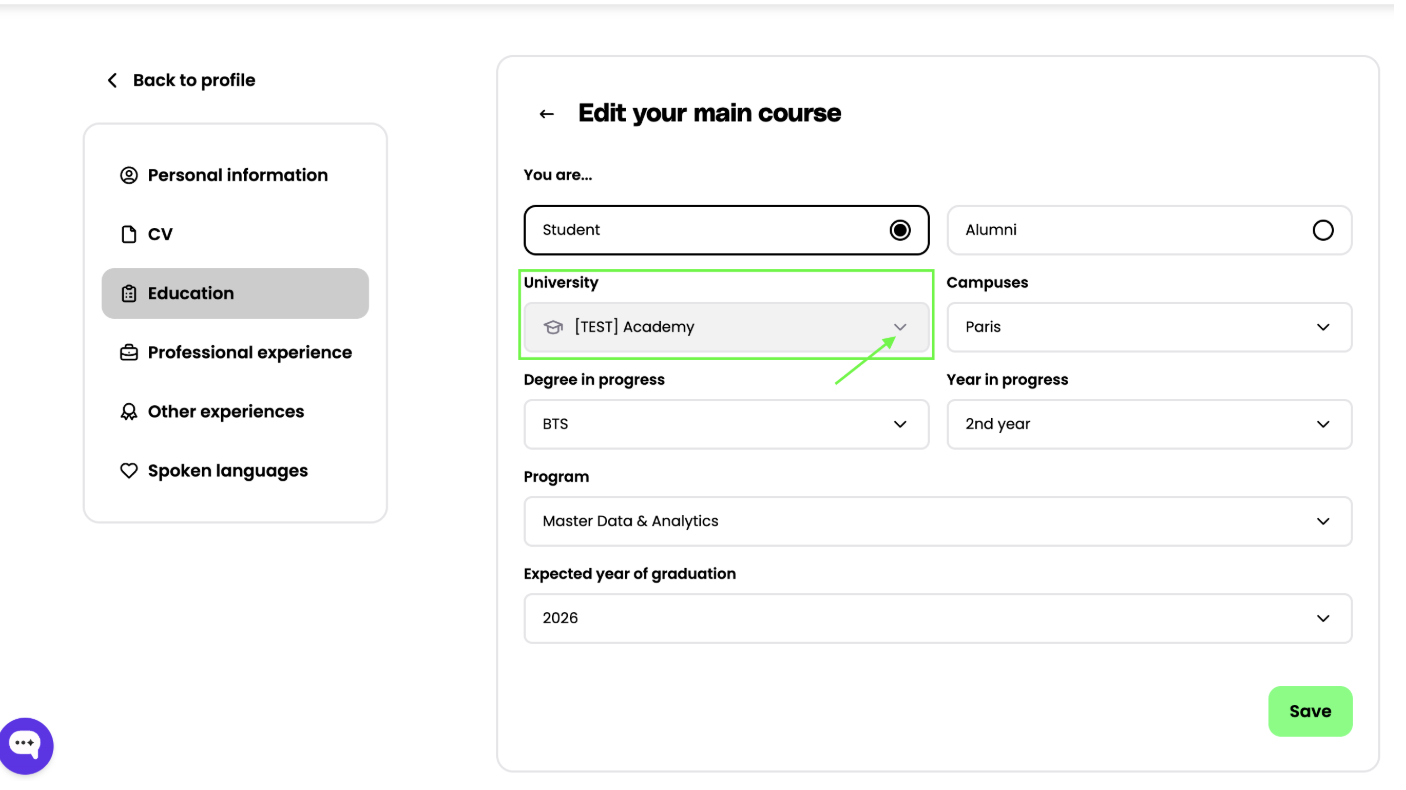The width and height of the screenshot is (1406, 790).
Task: Click the Professional experience briefcase icon
Action: pyautogui.click(x=129, y=352)
